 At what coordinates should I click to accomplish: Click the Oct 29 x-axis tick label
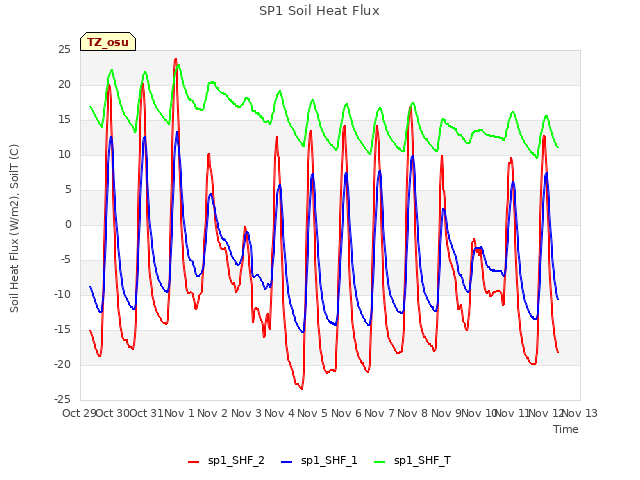79,413
